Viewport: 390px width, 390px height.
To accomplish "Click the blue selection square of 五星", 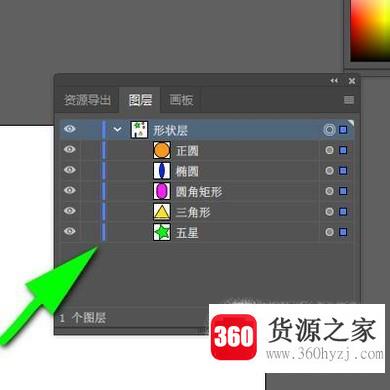I will pyautogui.click(x=343, y=232).
